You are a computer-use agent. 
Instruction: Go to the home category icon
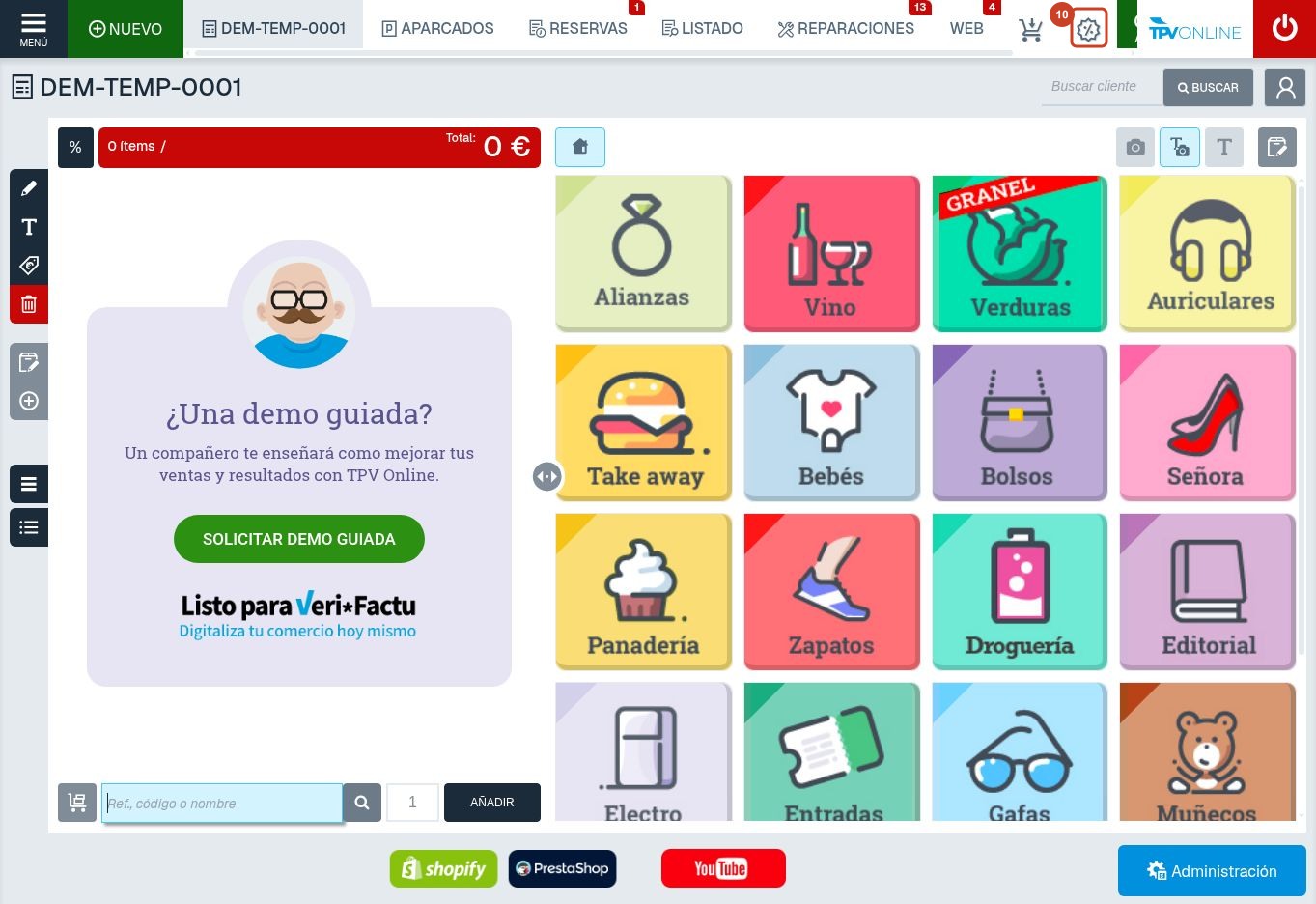[580, 147]
